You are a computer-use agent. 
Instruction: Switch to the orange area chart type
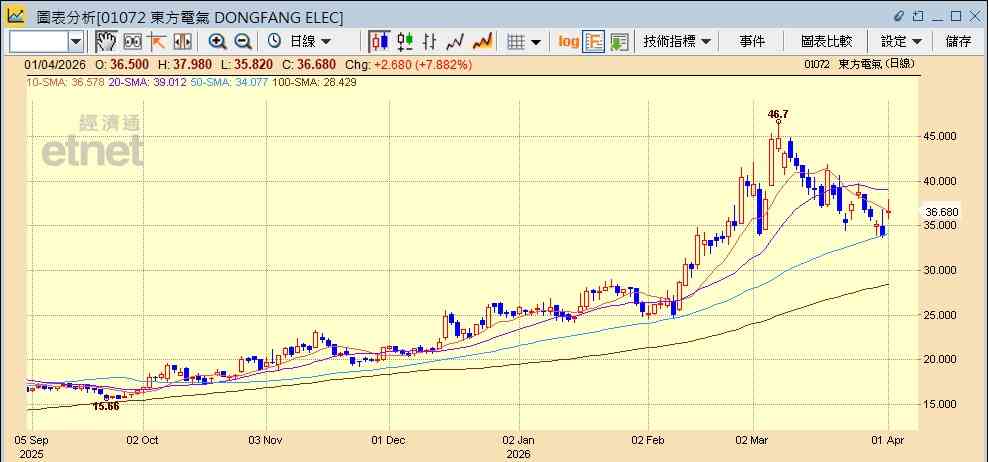pos(483,42)
